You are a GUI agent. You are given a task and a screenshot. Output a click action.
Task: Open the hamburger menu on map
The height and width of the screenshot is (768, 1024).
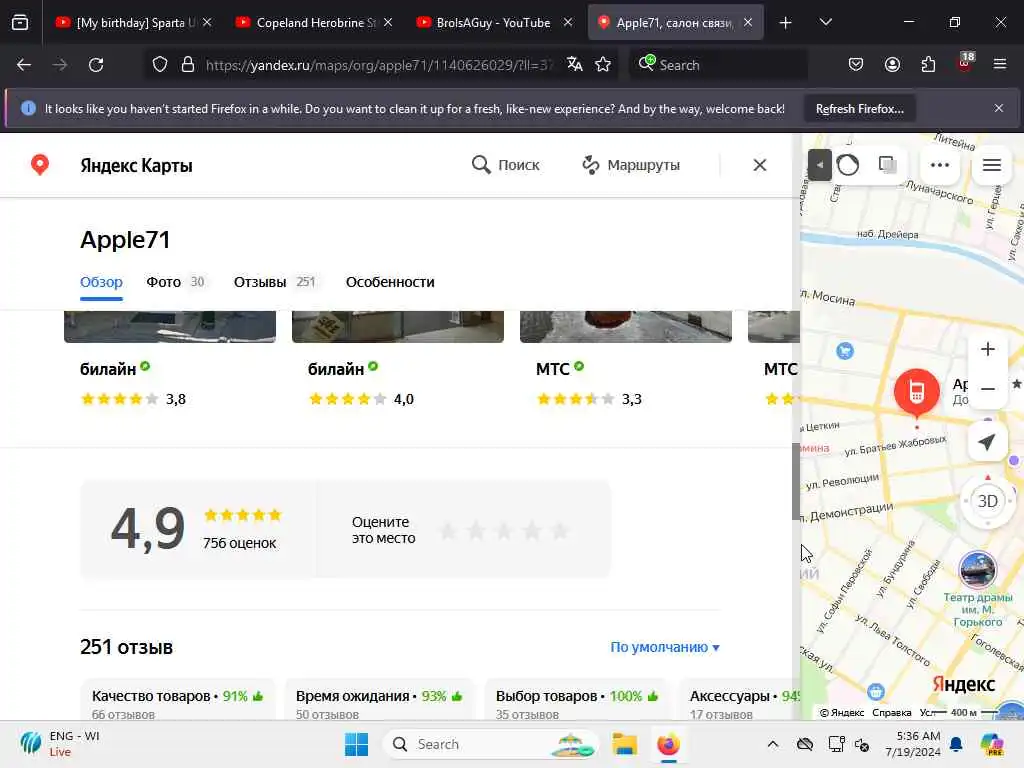coord(991,165)
